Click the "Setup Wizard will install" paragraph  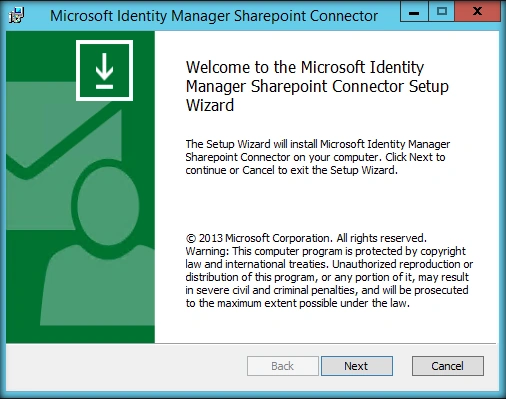(318, 157)
